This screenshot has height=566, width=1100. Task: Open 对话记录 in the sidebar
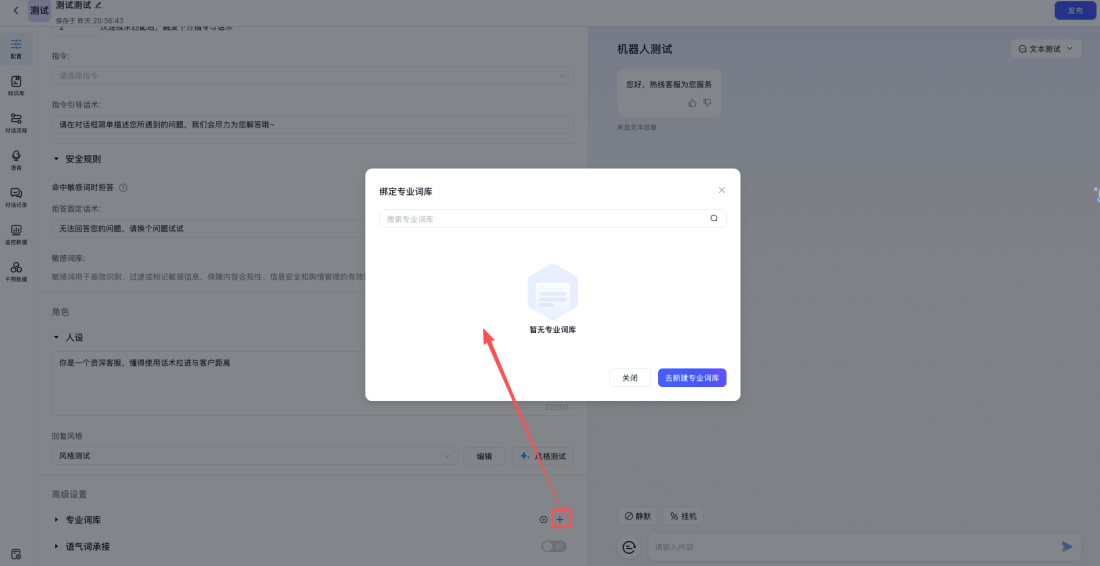[x=16, y=196]
